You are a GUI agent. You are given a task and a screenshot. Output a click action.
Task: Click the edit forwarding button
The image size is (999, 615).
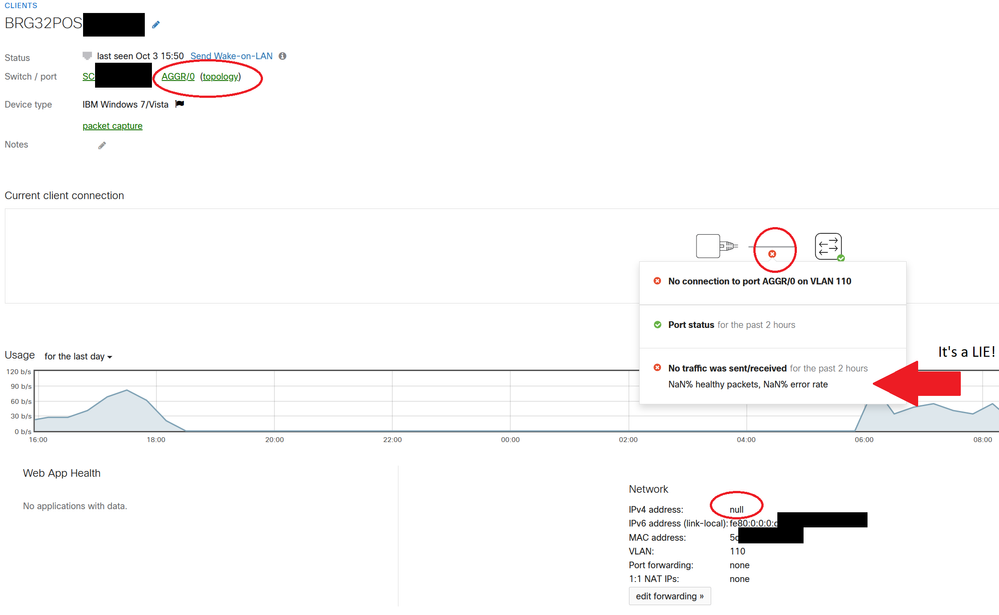669,596
